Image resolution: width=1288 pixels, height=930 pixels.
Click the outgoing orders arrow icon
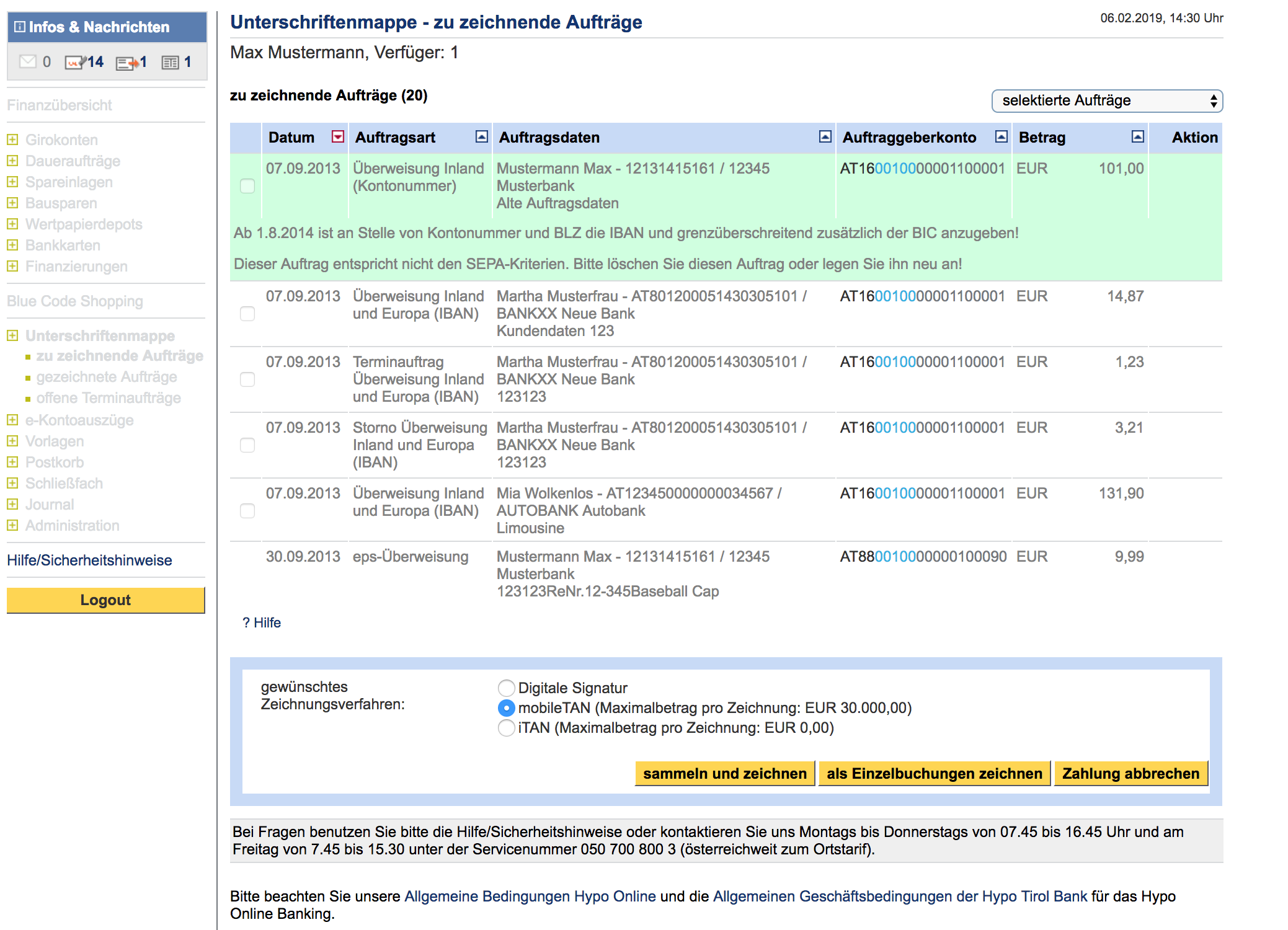pyautogui.click(x=127, y=63)
